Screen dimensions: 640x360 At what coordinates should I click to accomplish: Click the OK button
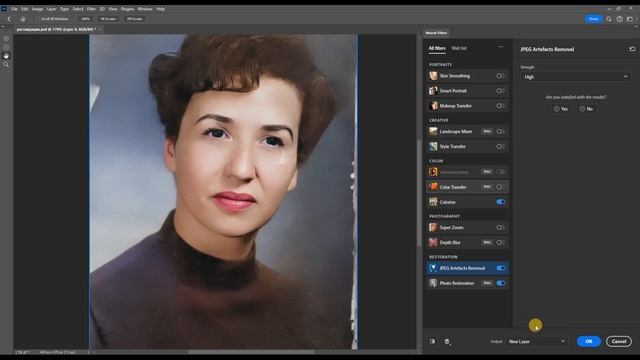click(589, 341)
